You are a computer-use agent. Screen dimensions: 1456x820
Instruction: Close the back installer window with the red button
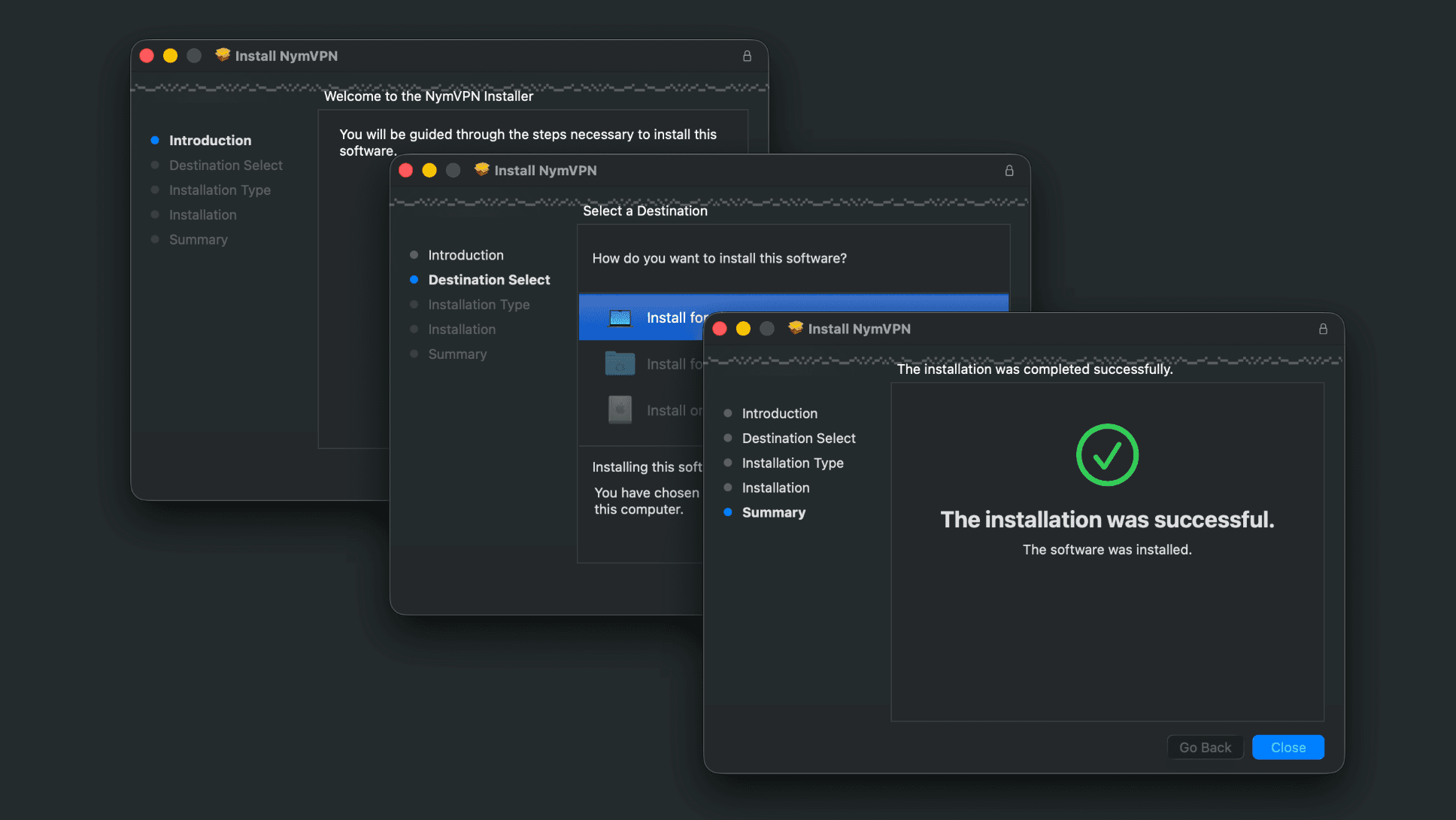tap(147, 56)
